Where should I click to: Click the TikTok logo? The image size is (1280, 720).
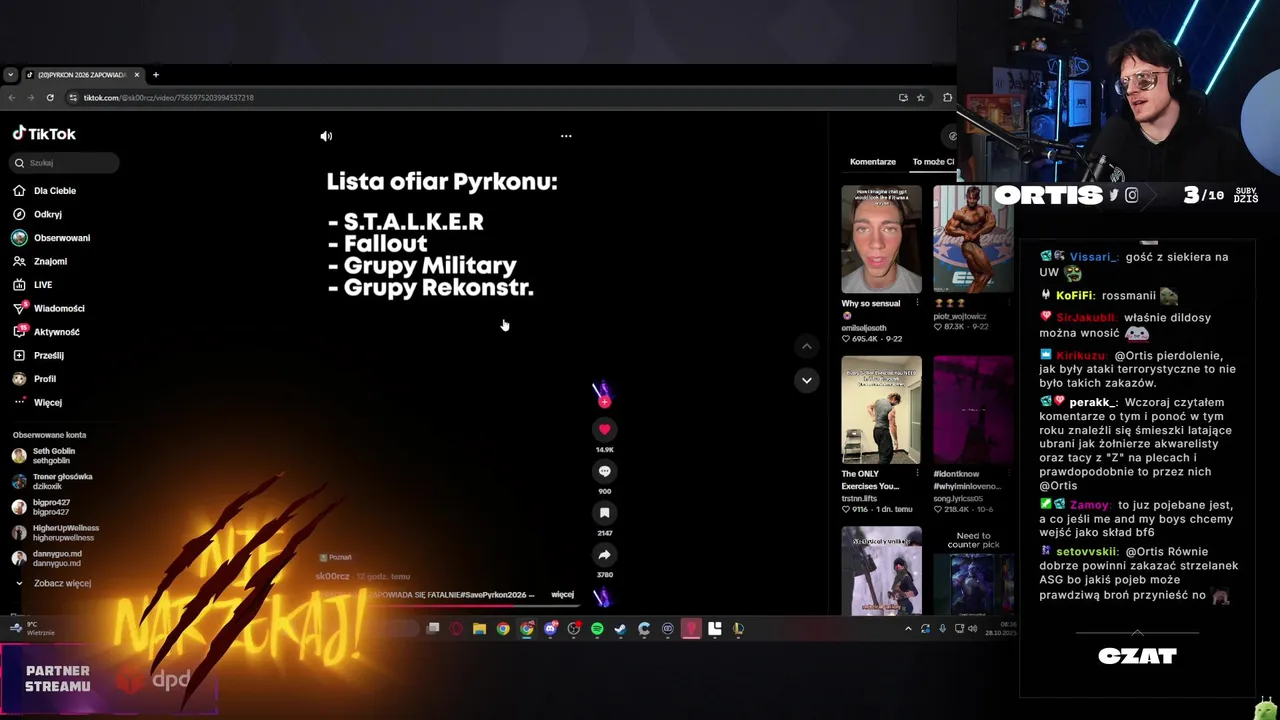[x=44, y=133]
